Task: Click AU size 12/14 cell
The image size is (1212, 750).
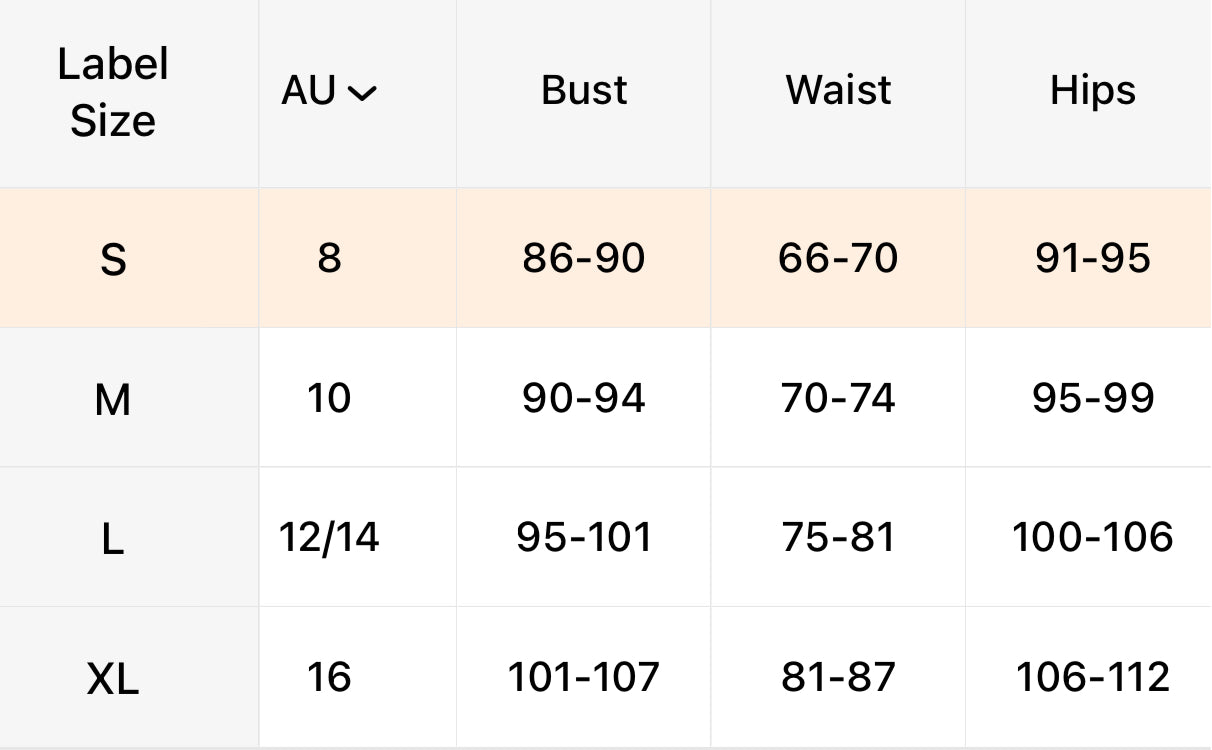Action: coord(329,538)
